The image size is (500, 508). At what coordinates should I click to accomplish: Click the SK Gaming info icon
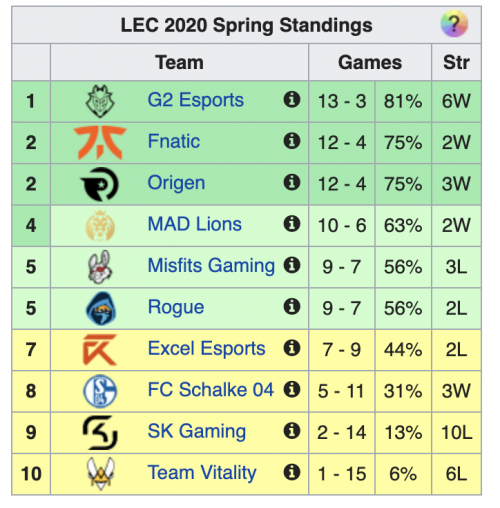click(292, 431)
